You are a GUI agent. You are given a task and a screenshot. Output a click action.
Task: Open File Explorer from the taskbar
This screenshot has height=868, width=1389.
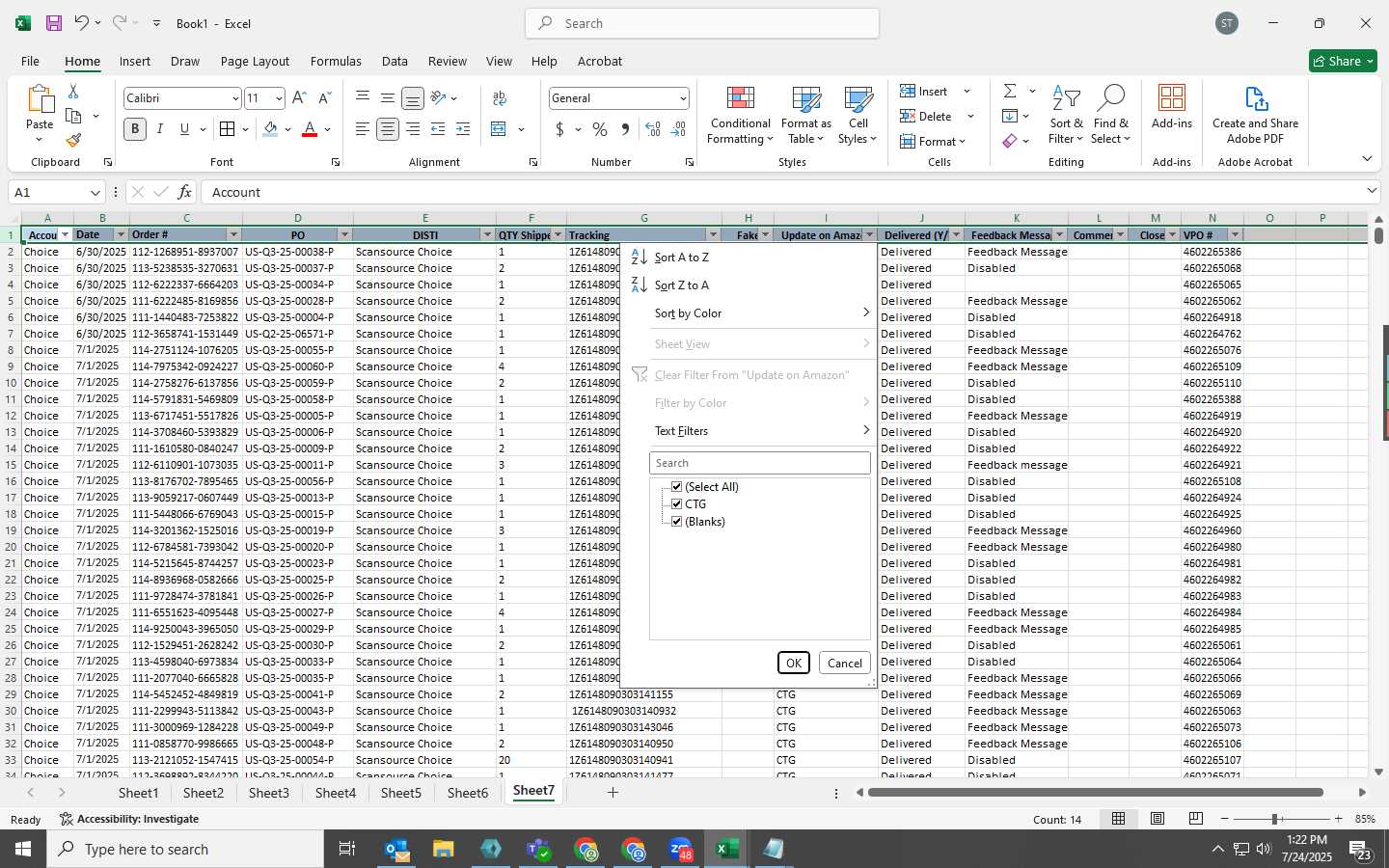tap(444, 850)
